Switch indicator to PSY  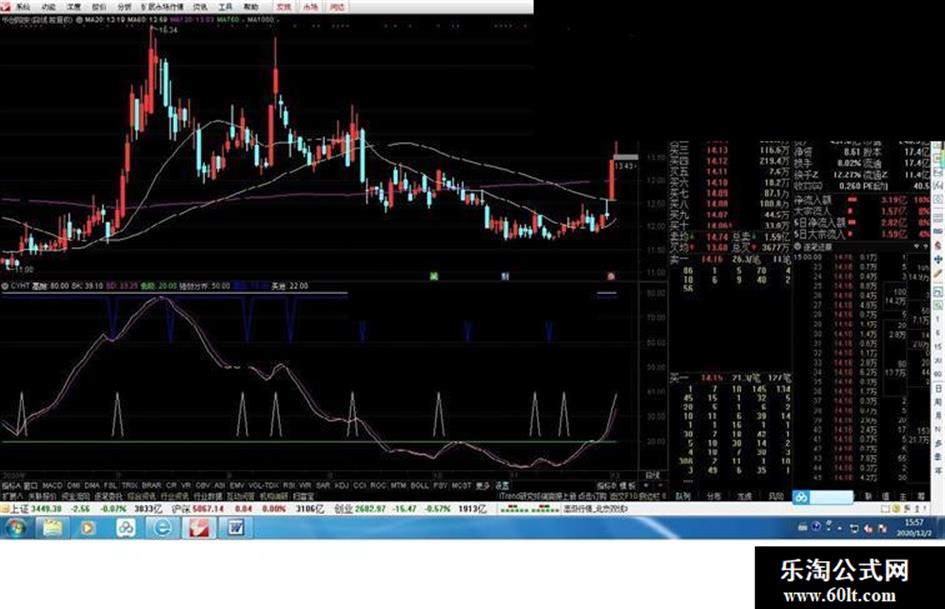click(x=441, y=485)
